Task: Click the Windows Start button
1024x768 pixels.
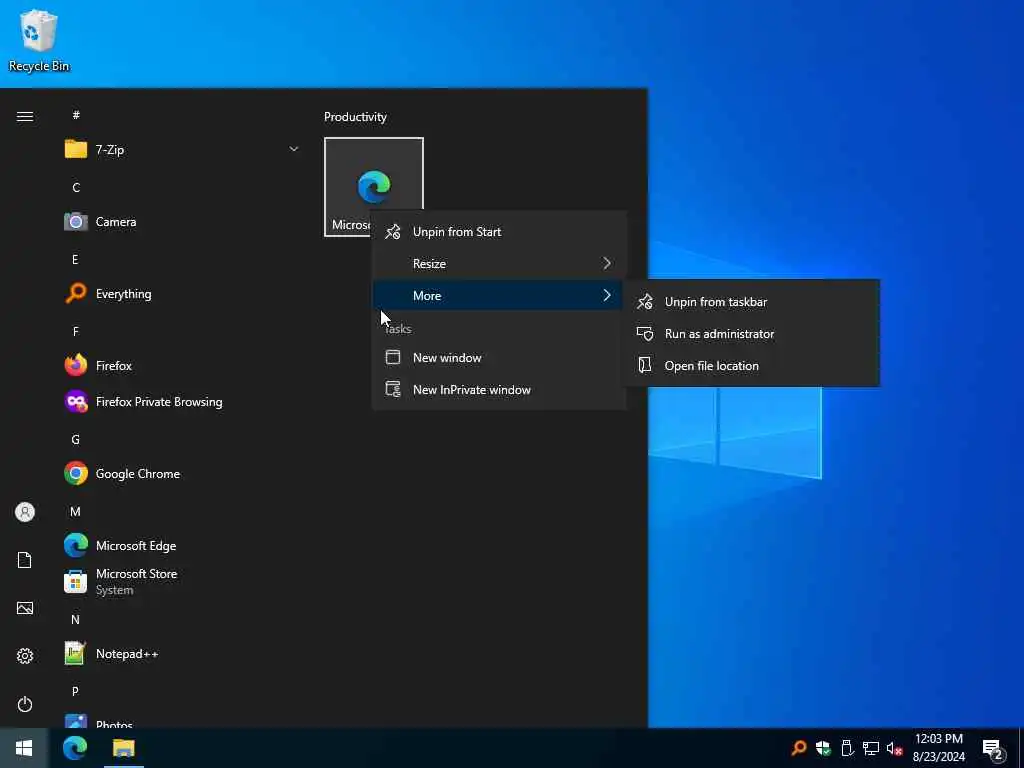Action: pyautogui.click(x=24, y=748)
